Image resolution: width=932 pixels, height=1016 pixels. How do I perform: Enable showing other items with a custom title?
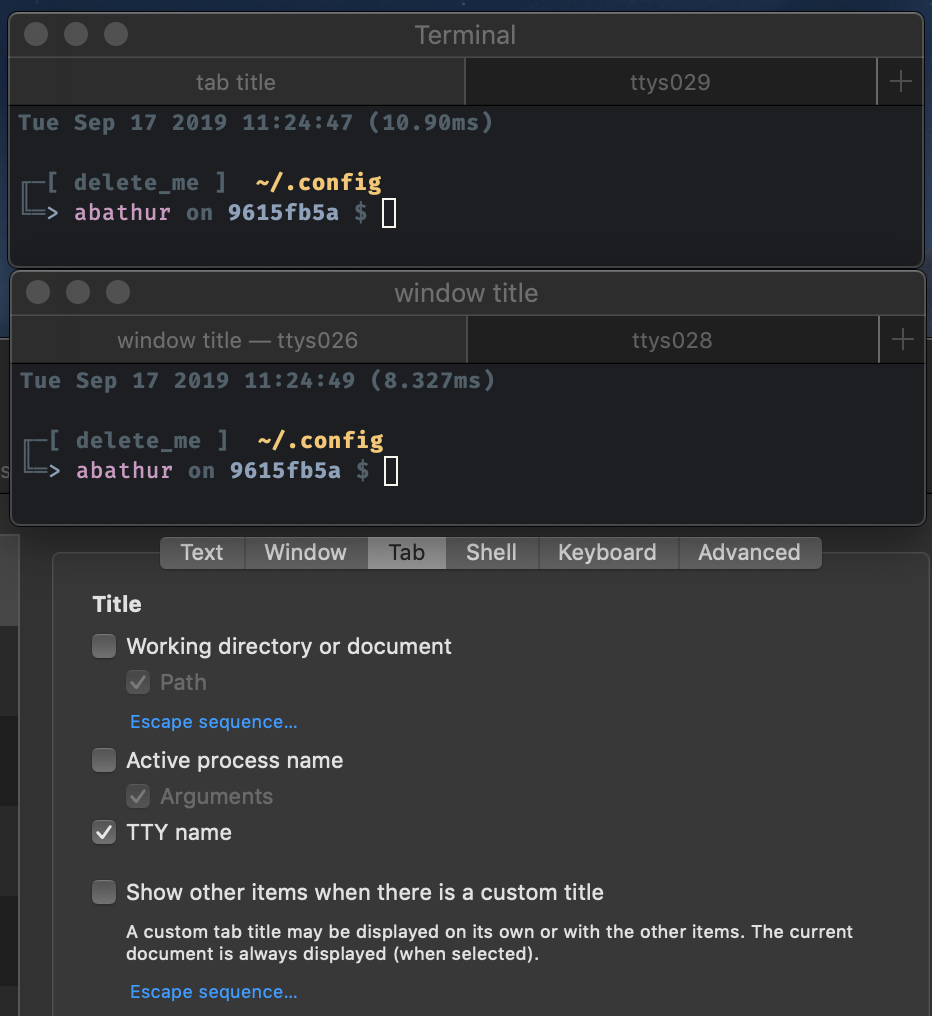click(x=104, y=892)
